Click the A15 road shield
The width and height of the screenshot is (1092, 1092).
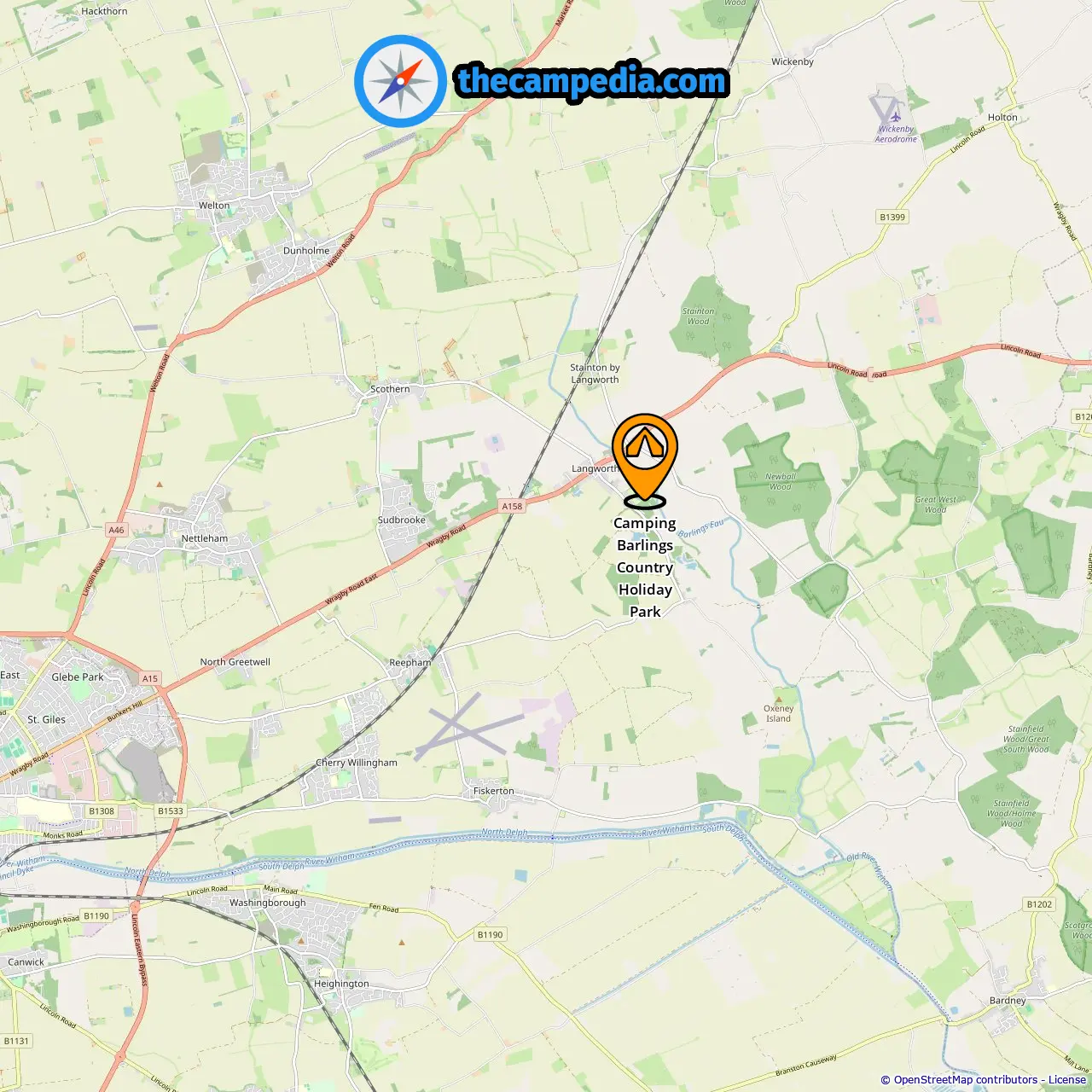point(150,678)
